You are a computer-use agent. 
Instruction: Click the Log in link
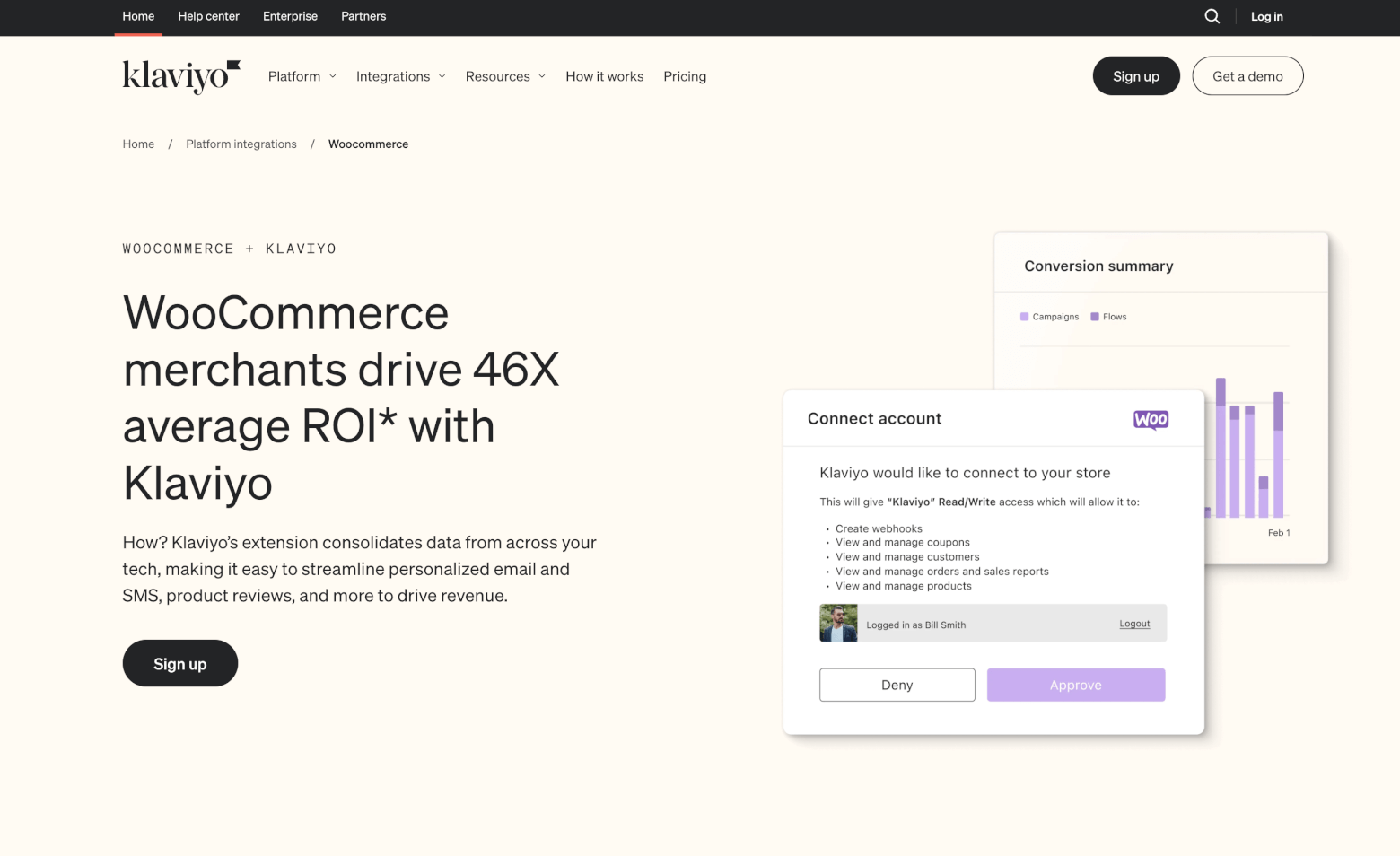point(1266,16)
